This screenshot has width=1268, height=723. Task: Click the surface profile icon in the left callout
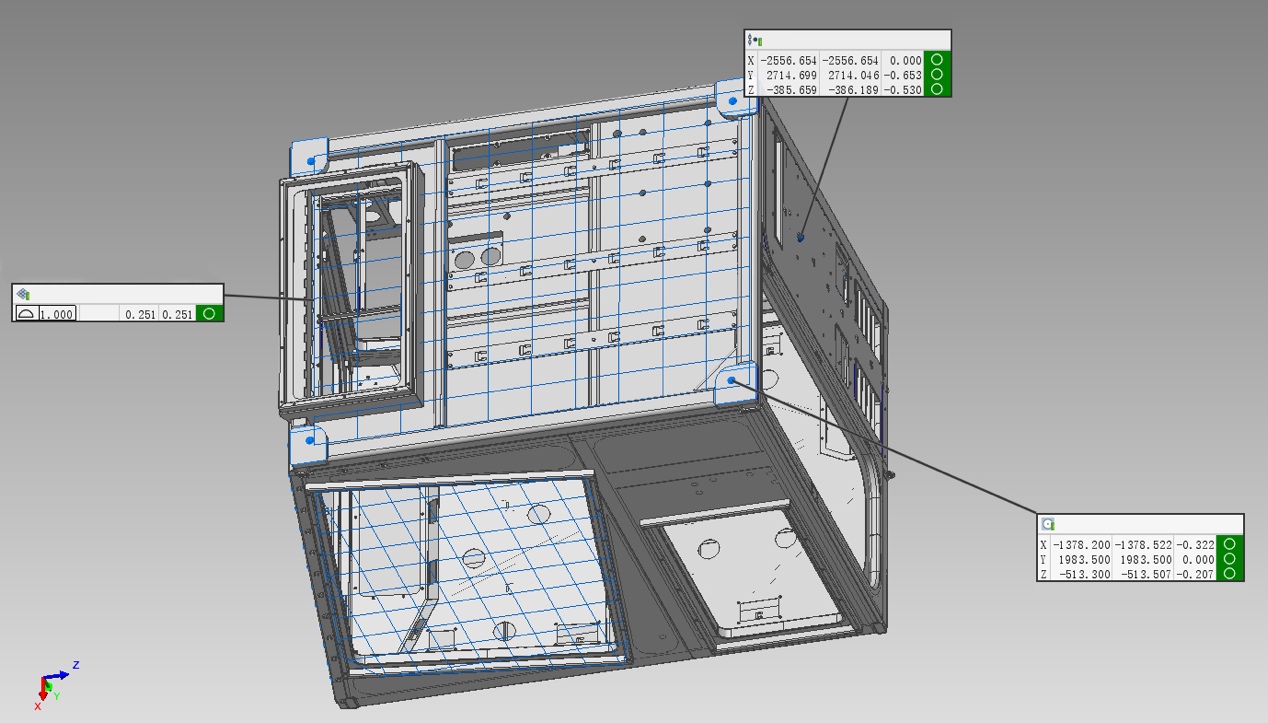(23, 294)
